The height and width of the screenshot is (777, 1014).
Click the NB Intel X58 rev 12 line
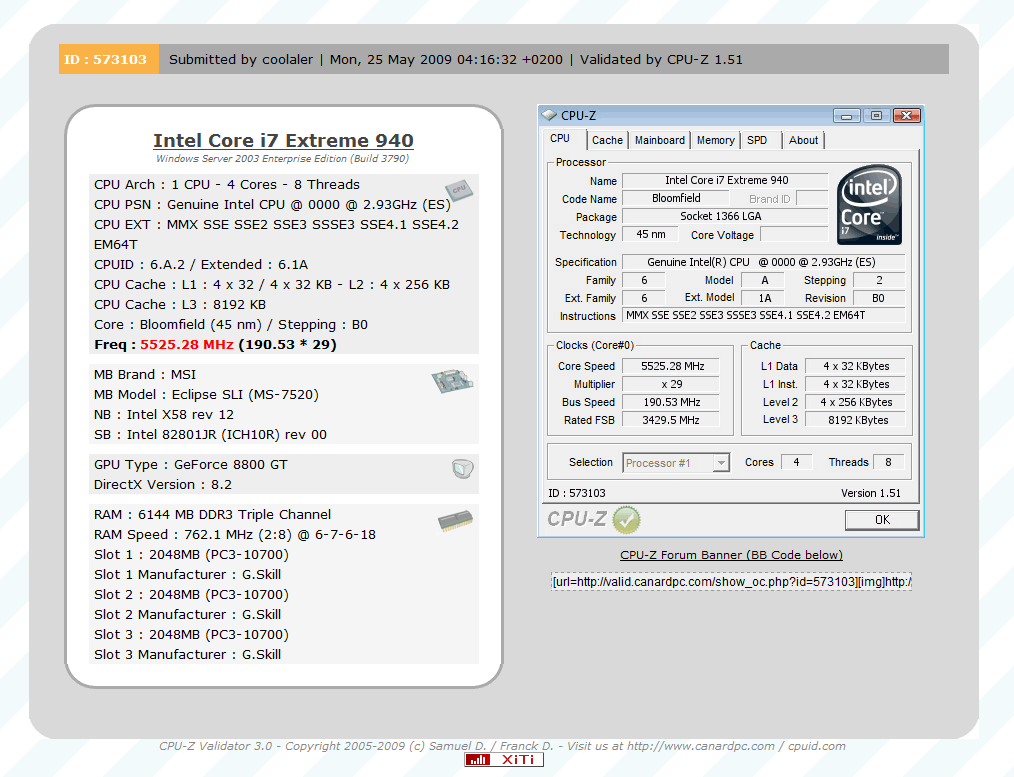(164, 414)
